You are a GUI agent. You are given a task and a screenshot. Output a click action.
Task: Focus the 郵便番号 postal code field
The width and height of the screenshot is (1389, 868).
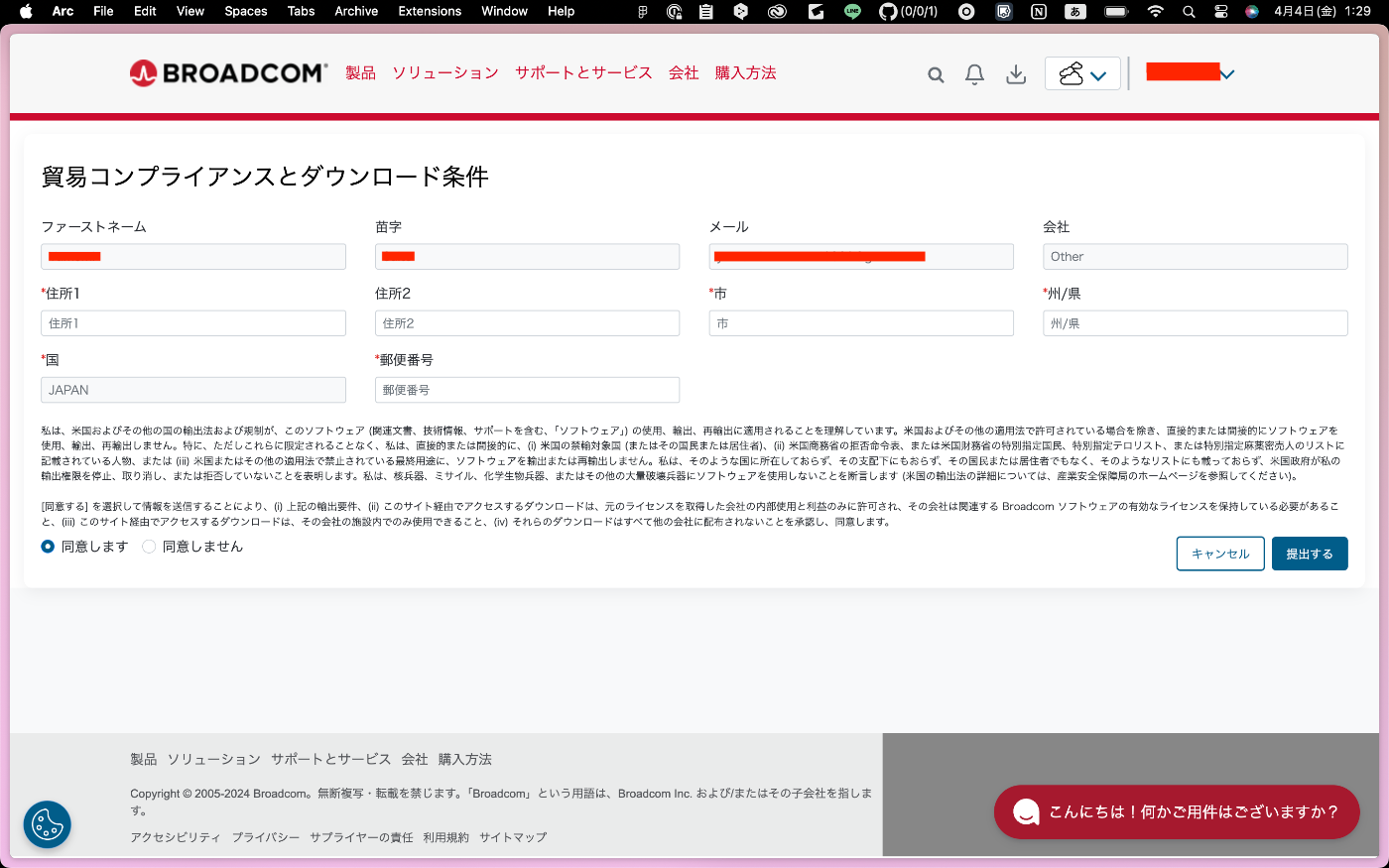tap(527, 390)
